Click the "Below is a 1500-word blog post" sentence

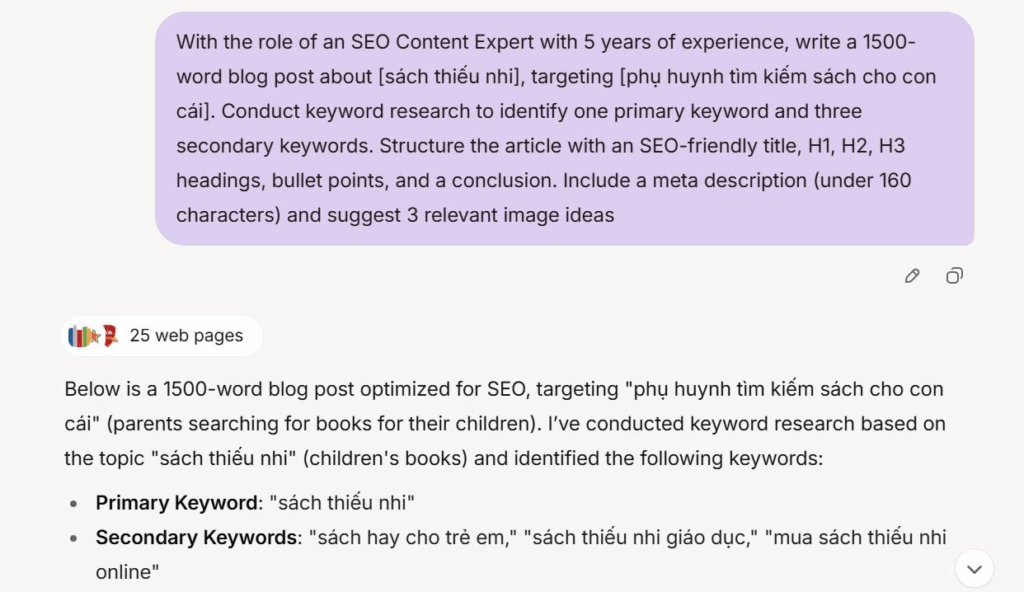click(220, 389)
